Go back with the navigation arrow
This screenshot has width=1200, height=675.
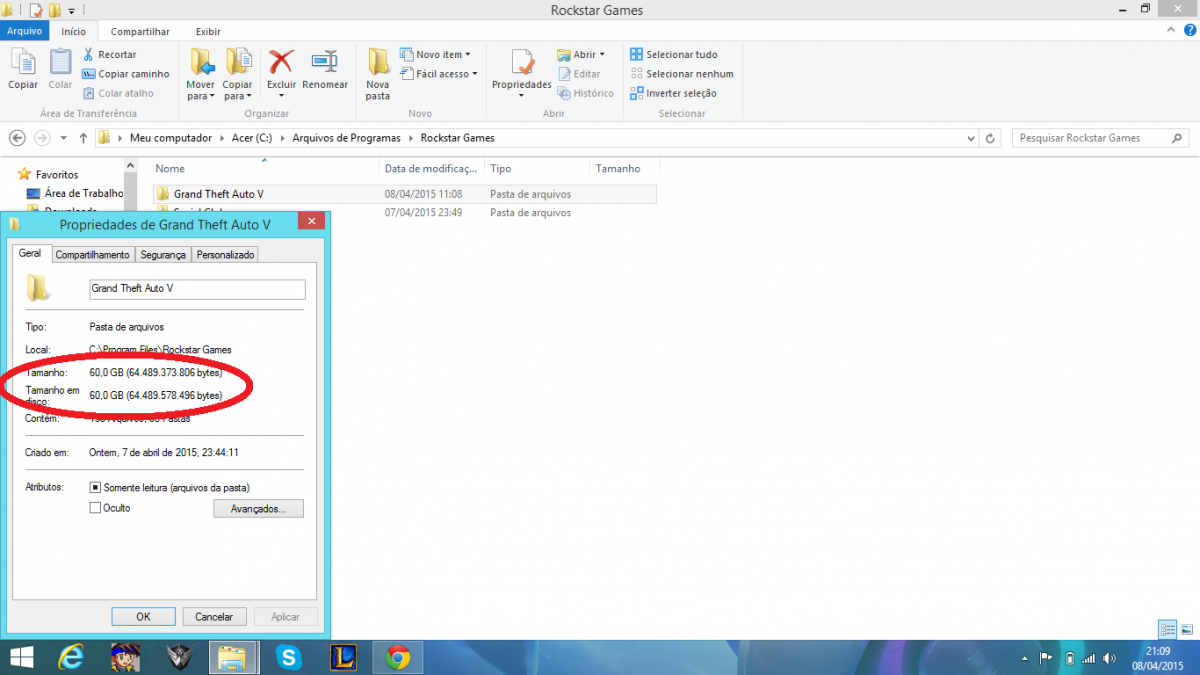[x=17, y=138]
